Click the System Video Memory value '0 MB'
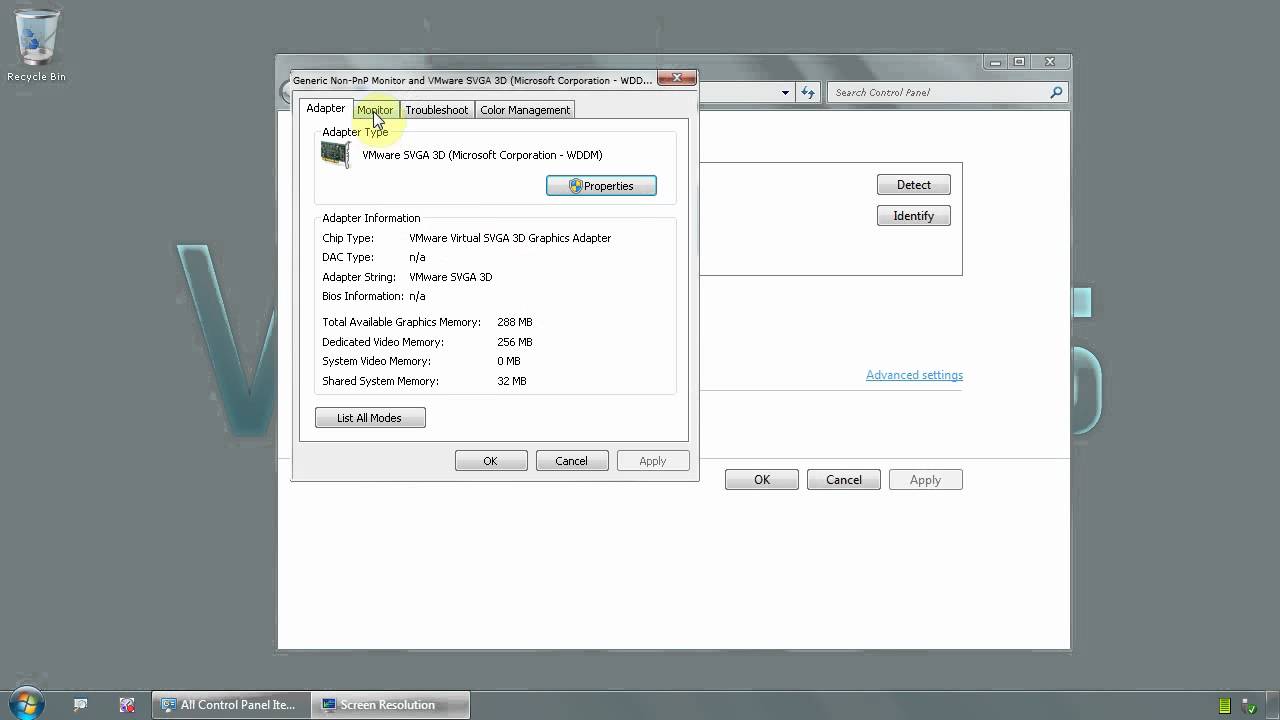 point(509,361)
